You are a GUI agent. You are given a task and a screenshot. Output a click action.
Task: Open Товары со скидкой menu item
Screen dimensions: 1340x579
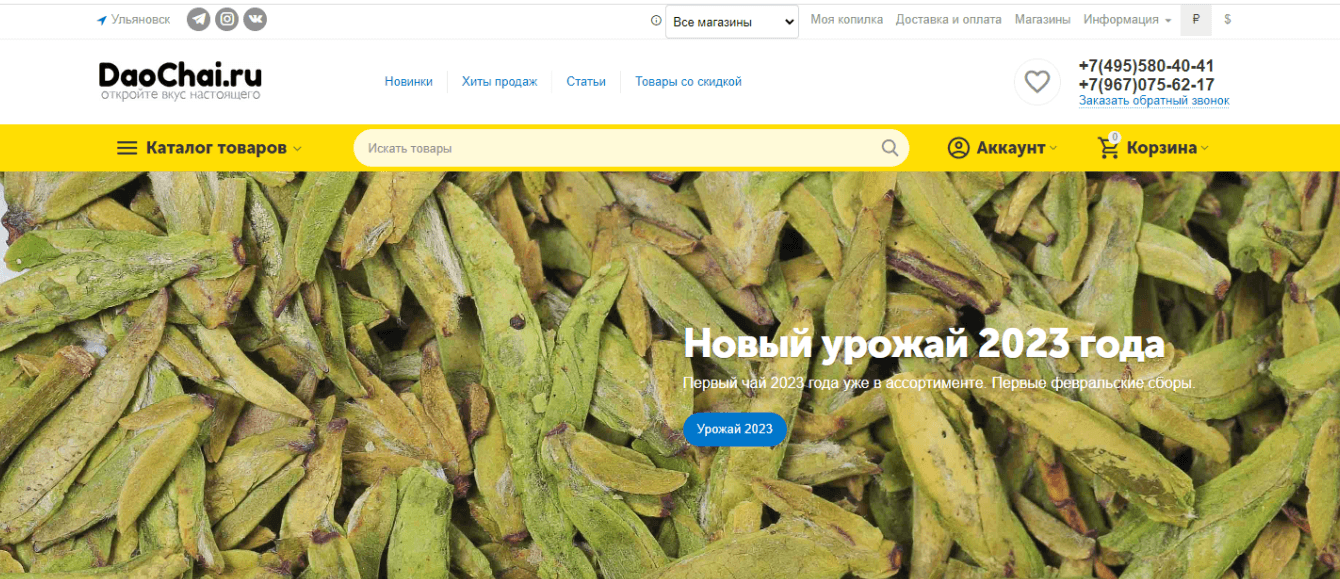[x=688, y=82]
